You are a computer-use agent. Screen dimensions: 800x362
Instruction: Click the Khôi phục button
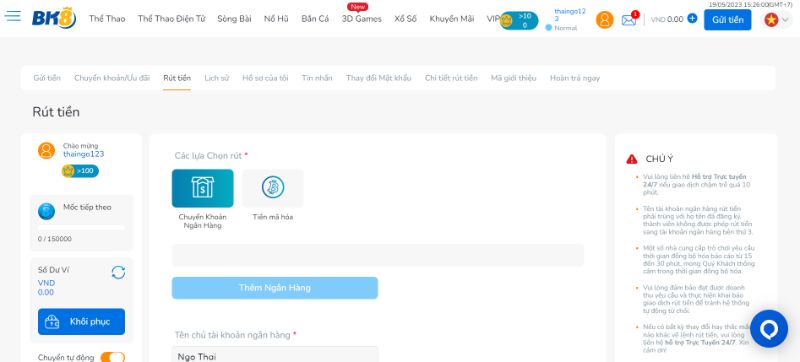pyautogui.click(x=81, y=322)
